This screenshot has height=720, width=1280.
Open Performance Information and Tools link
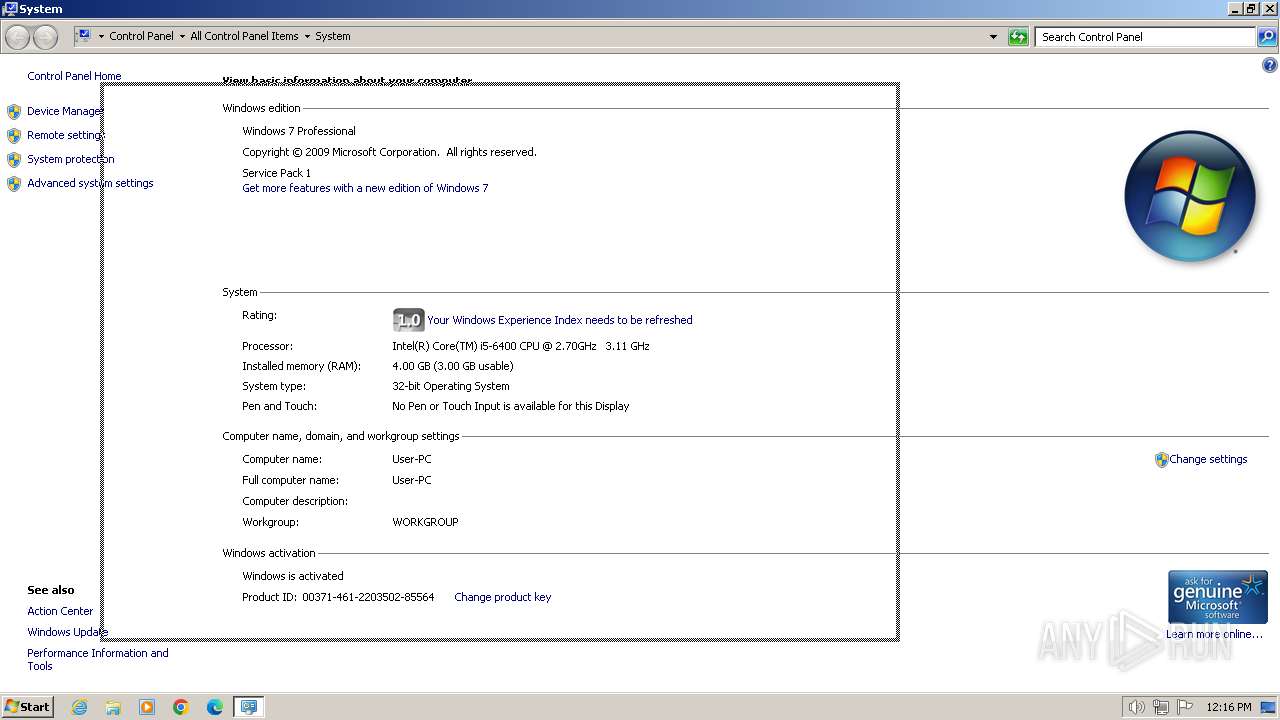coord(98,659)
